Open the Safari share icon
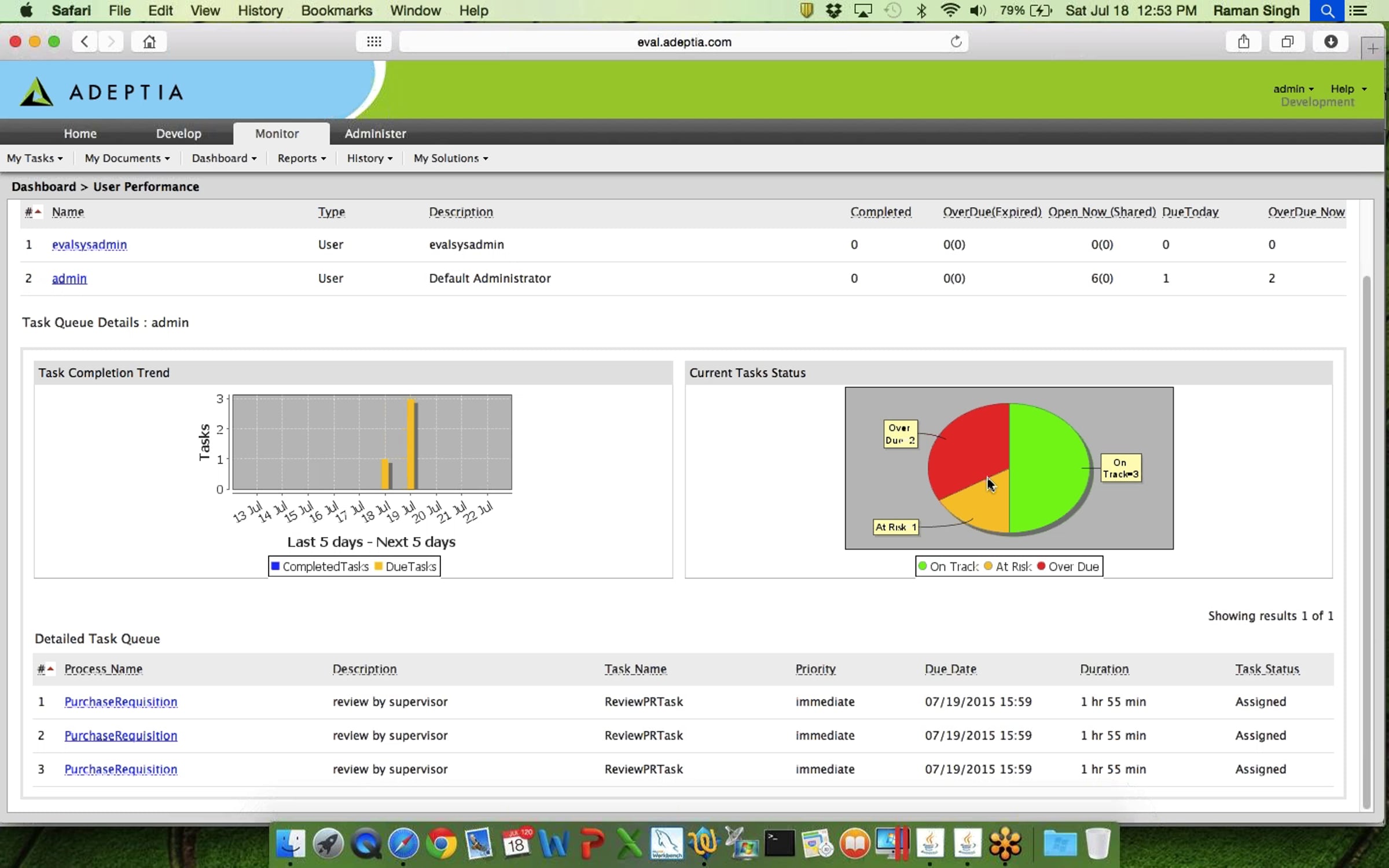The width and height of the screenshot is (1389, 868). pos(1244,42)
